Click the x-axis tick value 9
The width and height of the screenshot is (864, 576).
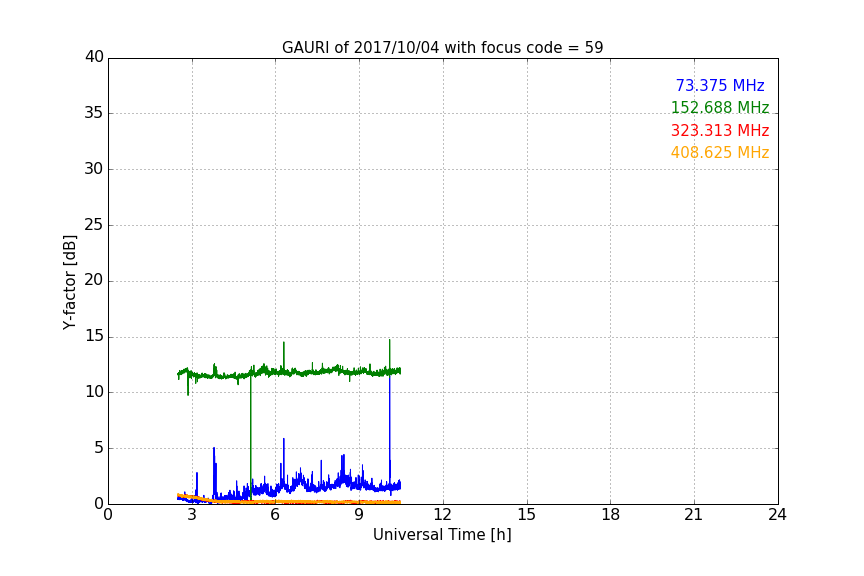coord(359,515)
